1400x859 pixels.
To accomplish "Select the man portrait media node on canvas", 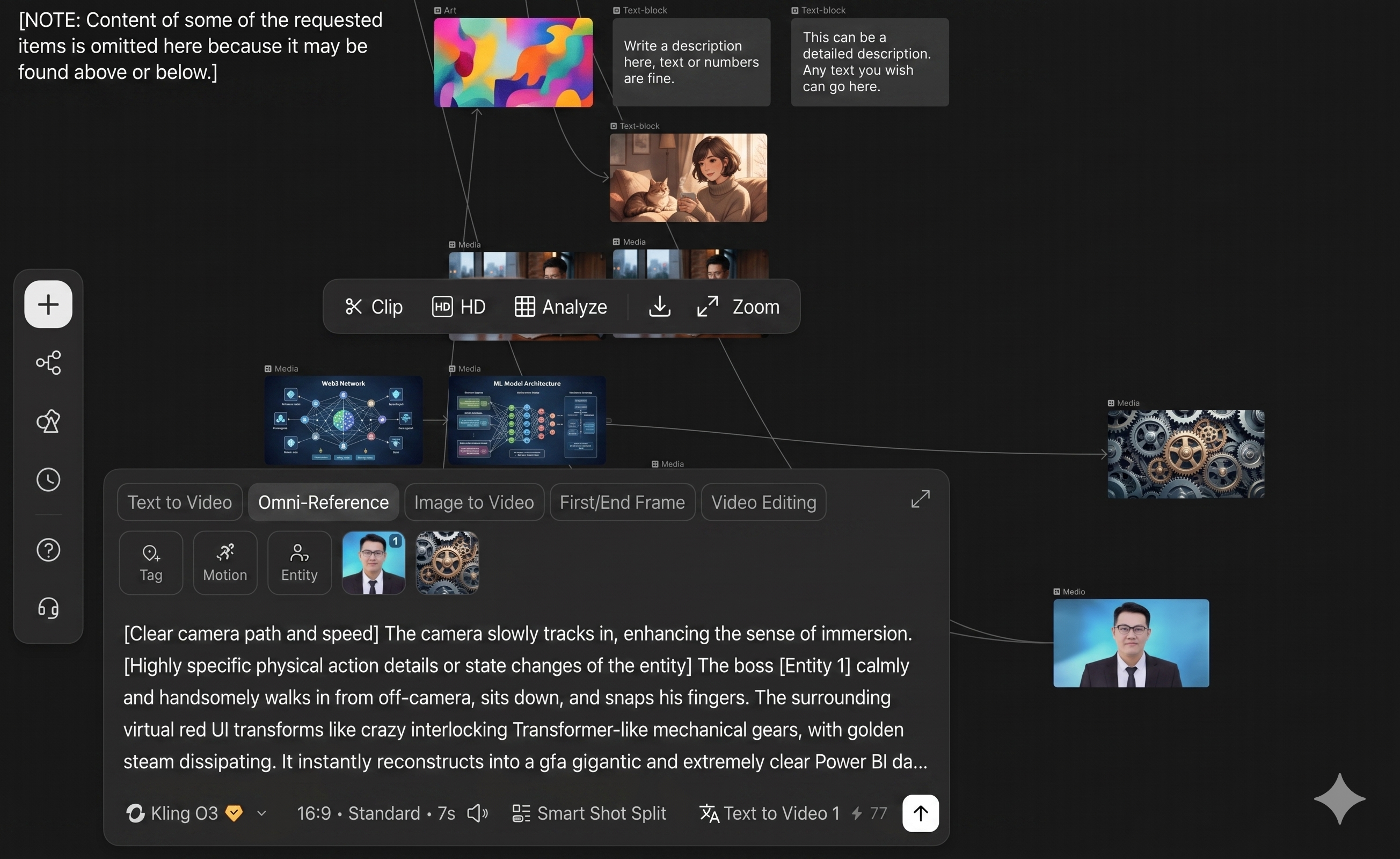I will (x=1131, y=643).
